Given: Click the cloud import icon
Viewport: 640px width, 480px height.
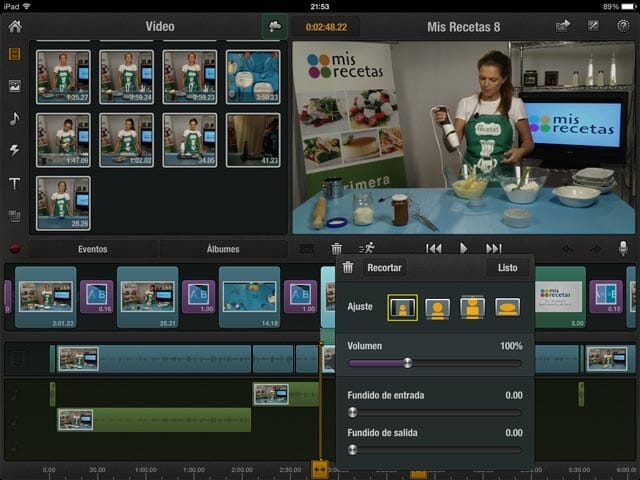Looking at the screenshot, I should [x=274, y=26].
